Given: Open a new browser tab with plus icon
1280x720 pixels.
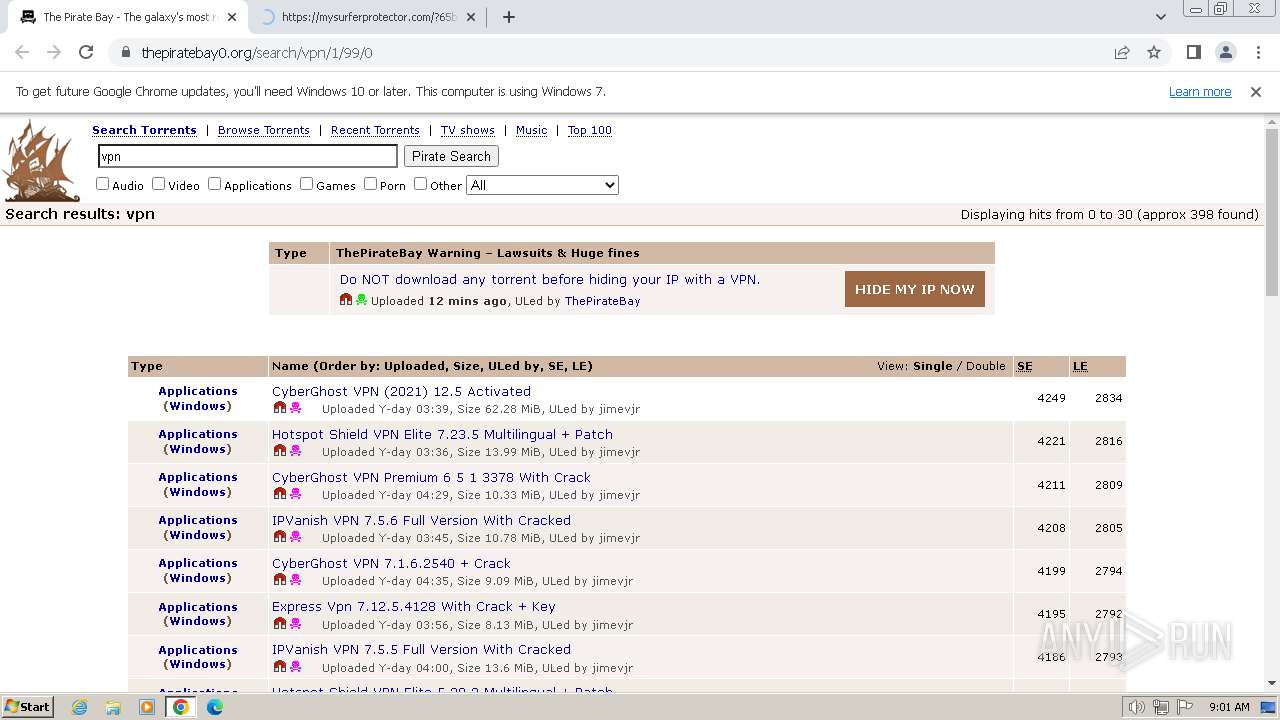Looking at the screenshot, I should (509, 17).
